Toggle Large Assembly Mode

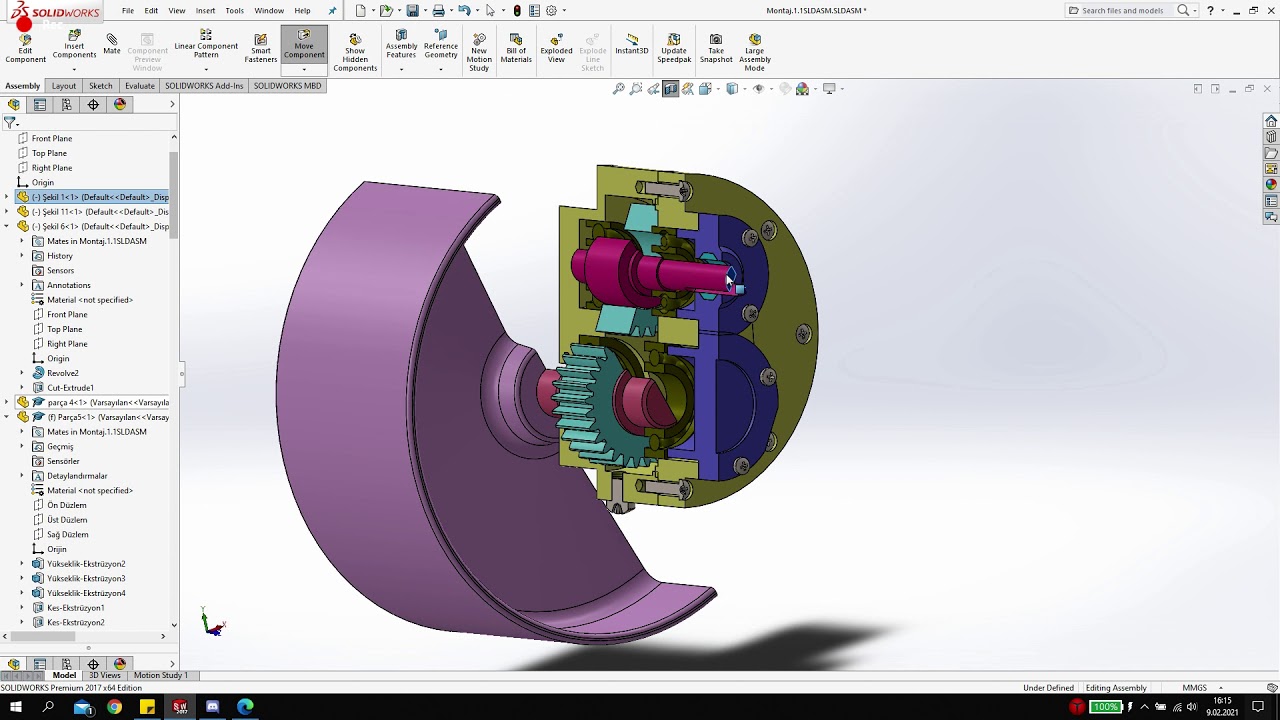coord(755,53)
